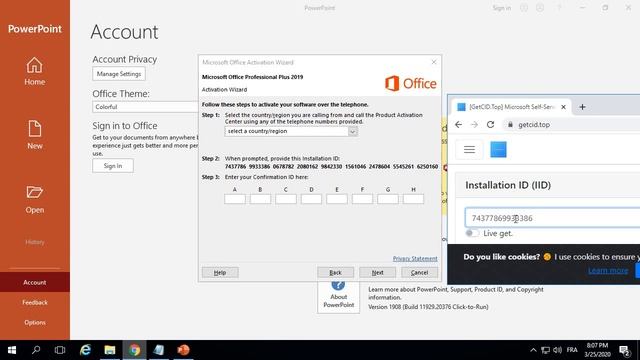The width and height of the screenshot is (640, 360).
Task: Click the lock icon in address bar
Action: 510,124
